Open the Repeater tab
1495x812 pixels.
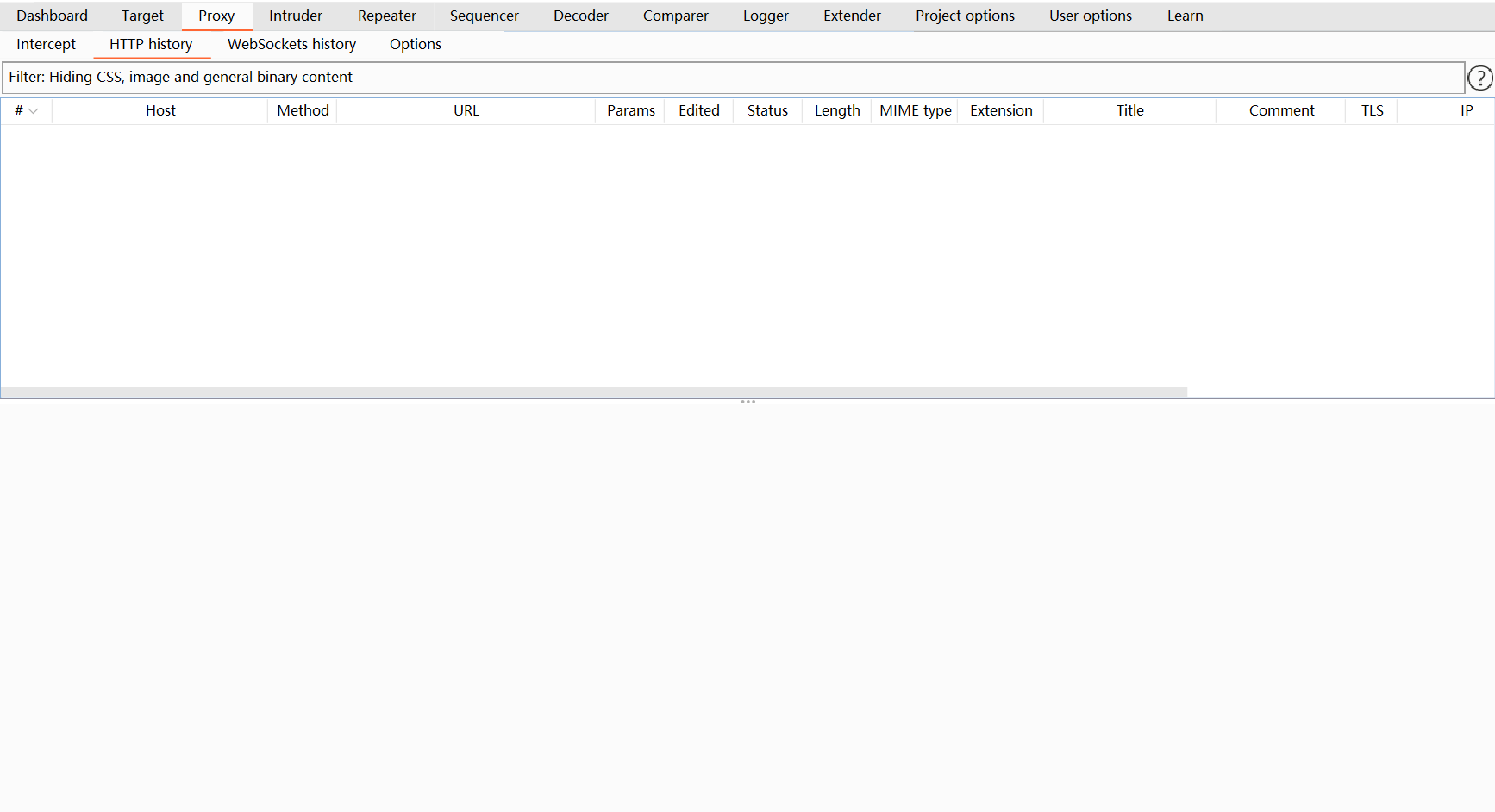387,16
